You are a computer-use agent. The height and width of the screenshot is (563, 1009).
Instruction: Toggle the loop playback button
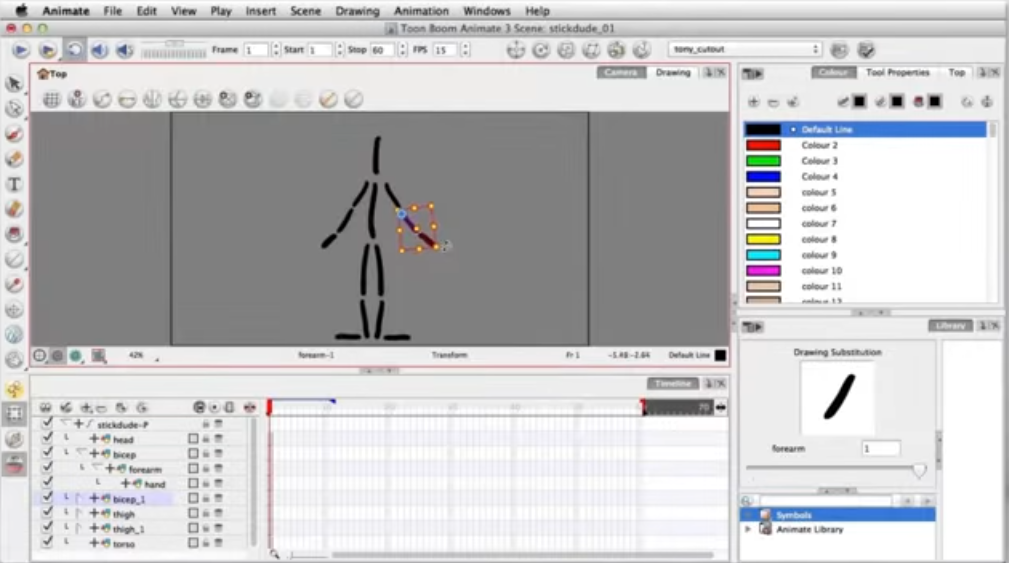[74, 50]
